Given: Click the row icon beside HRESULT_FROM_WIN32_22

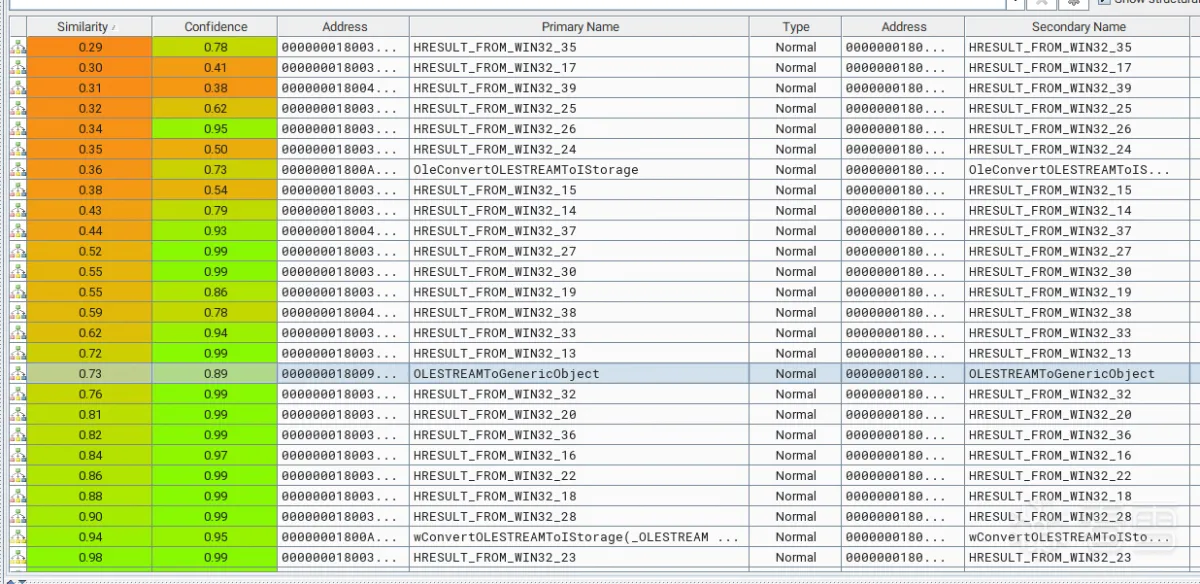Looking at the screenshot, I should 18,475.
